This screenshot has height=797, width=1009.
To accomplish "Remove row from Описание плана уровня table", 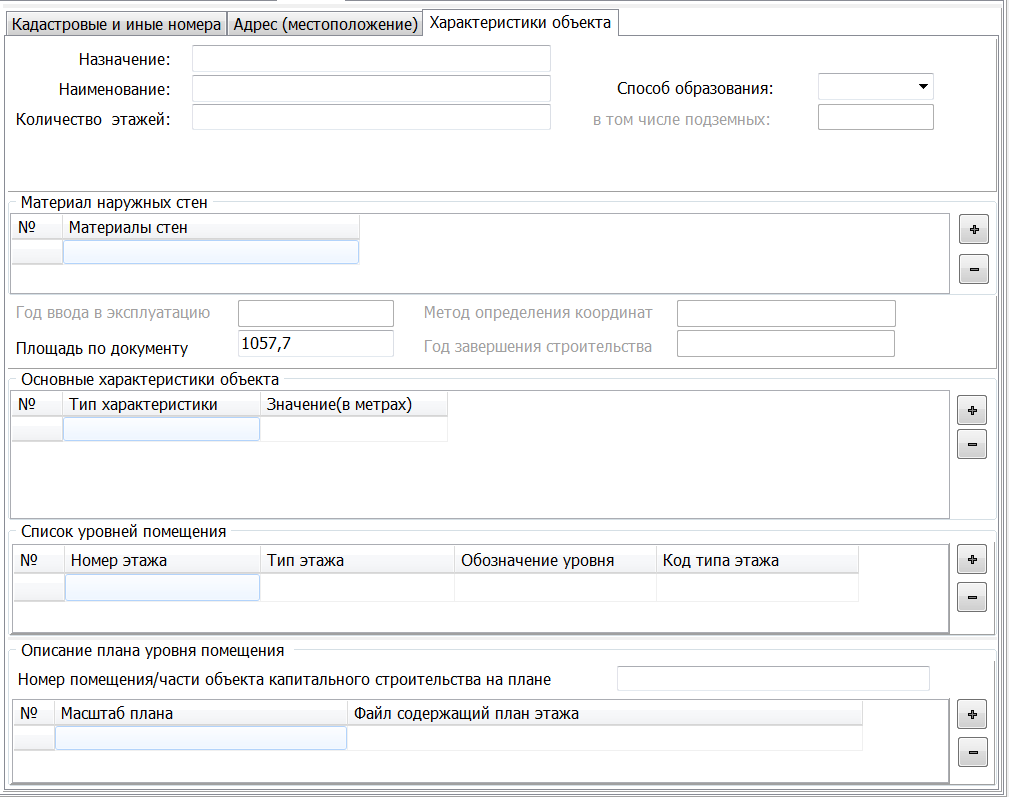I will click(972, 751).
